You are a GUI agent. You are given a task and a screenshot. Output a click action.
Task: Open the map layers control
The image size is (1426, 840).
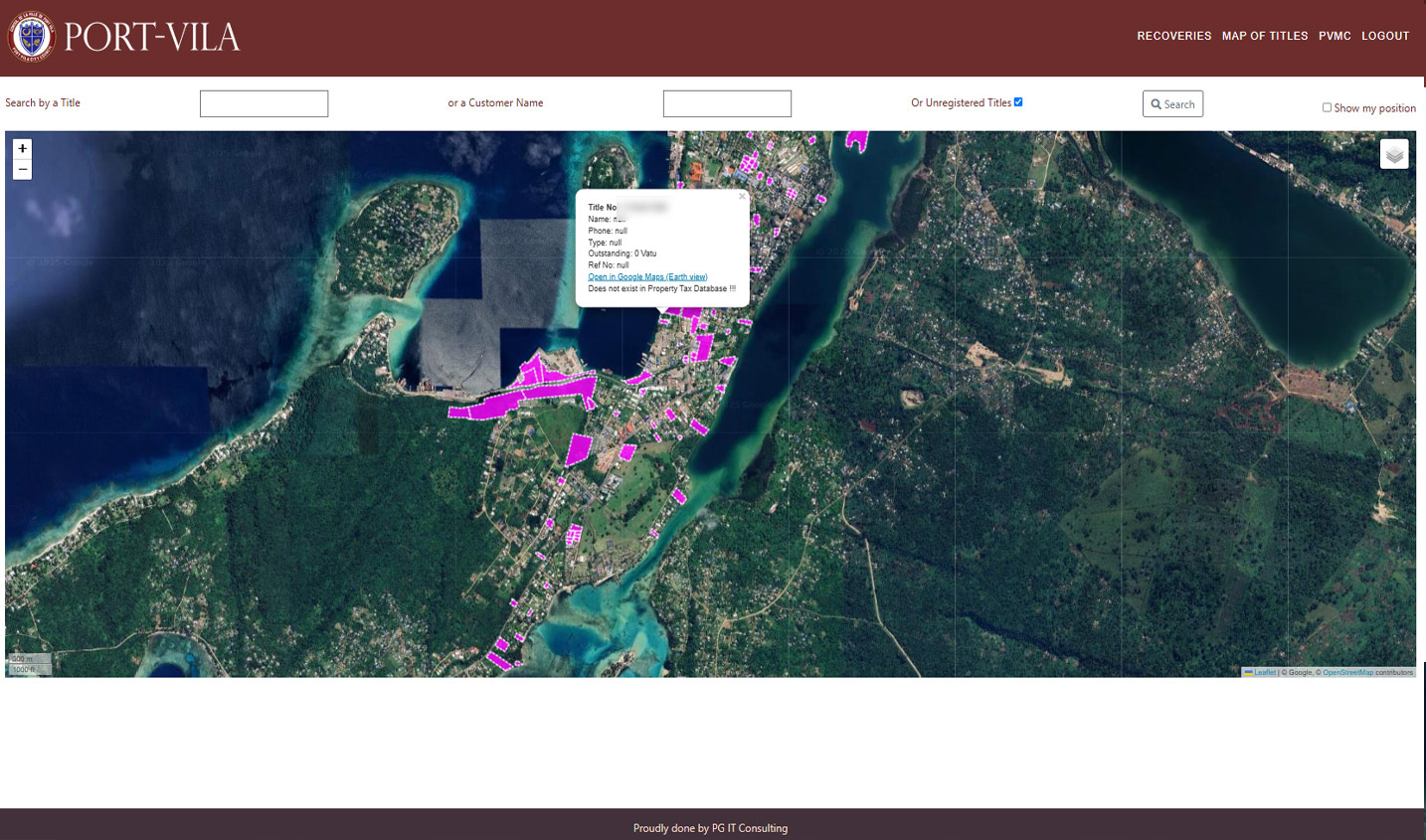pos(1393,155)
